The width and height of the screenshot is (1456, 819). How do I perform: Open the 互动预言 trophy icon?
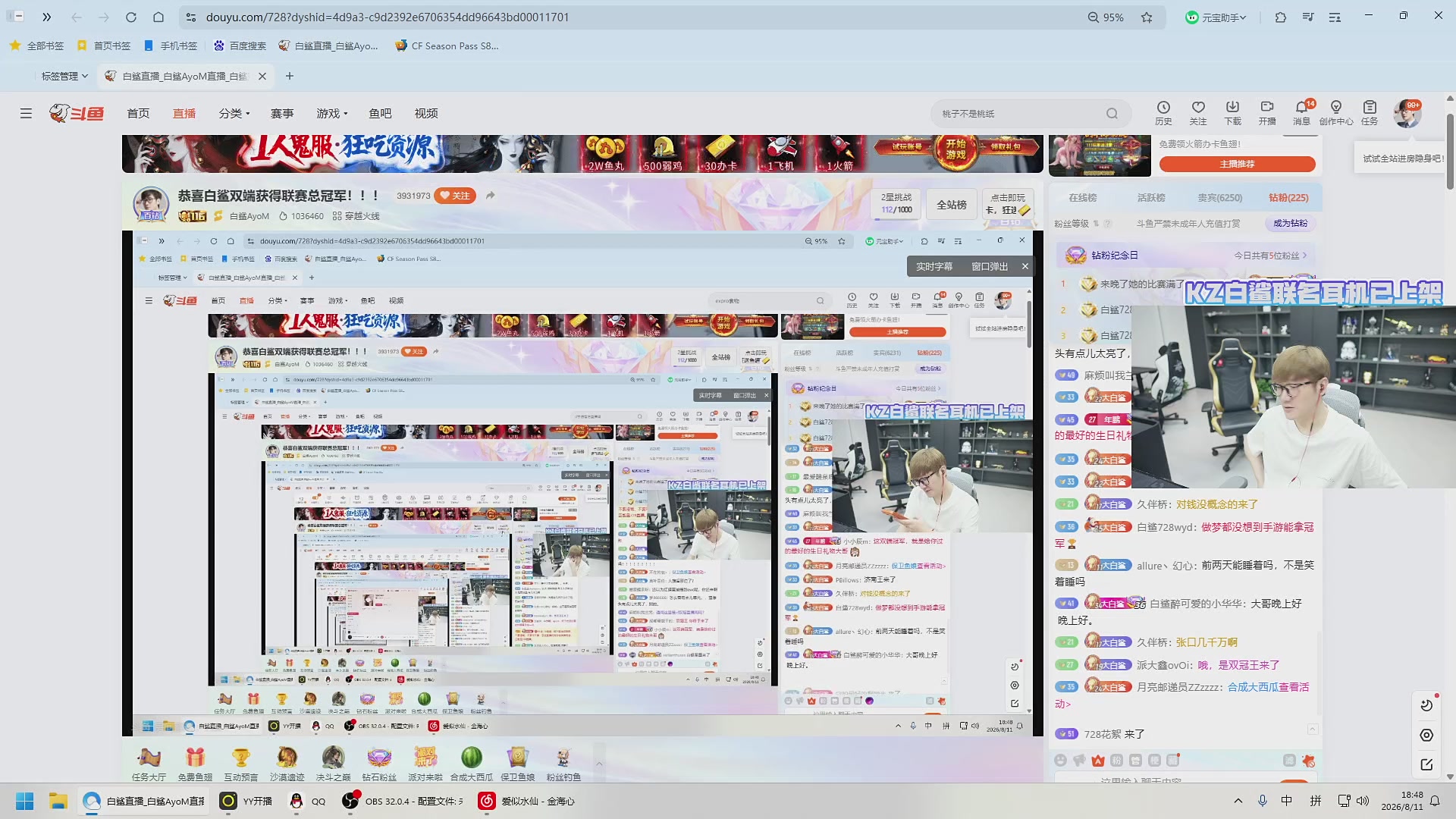coord(241,763)
